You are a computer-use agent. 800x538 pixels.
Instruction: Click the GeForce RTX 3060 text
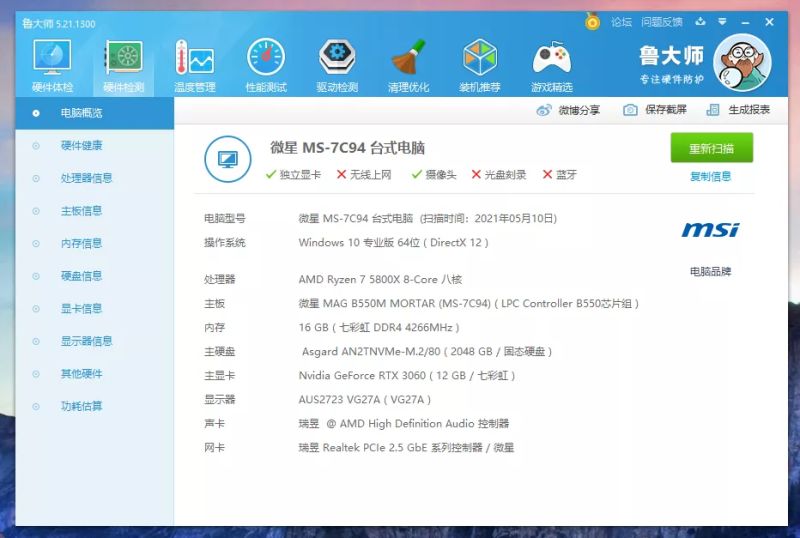407,376
